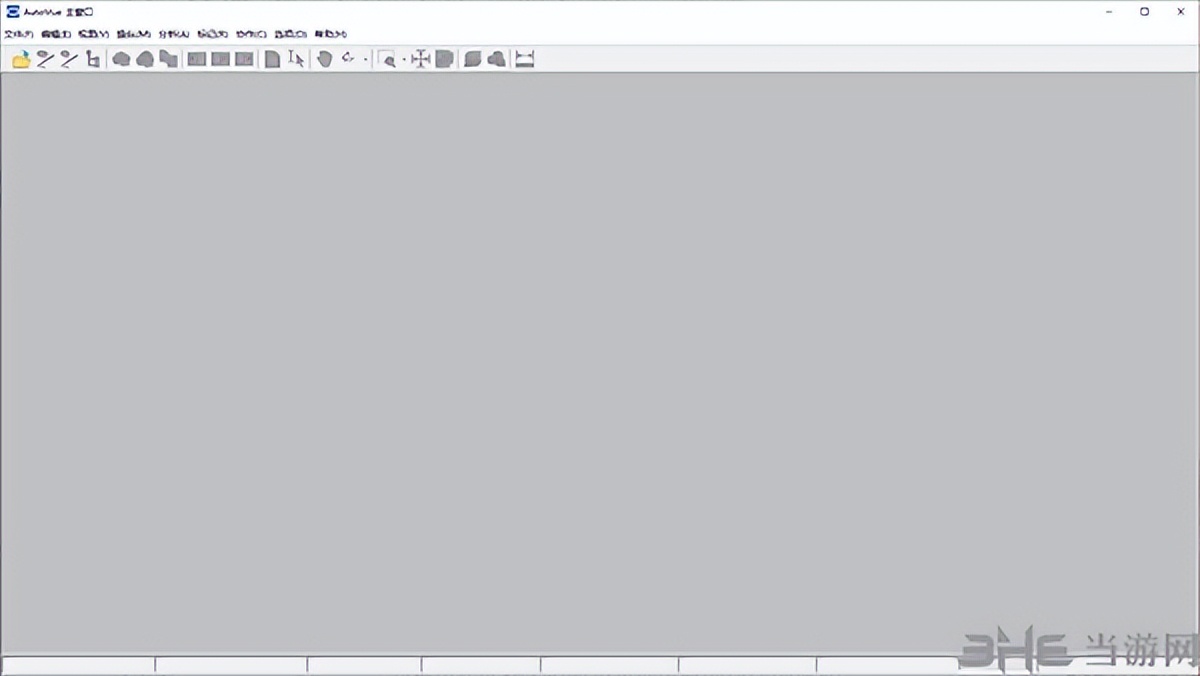Click the gray shape icon before the cloud icon
The height and width of the screenshot is (676, 1200).
(473, 59)
